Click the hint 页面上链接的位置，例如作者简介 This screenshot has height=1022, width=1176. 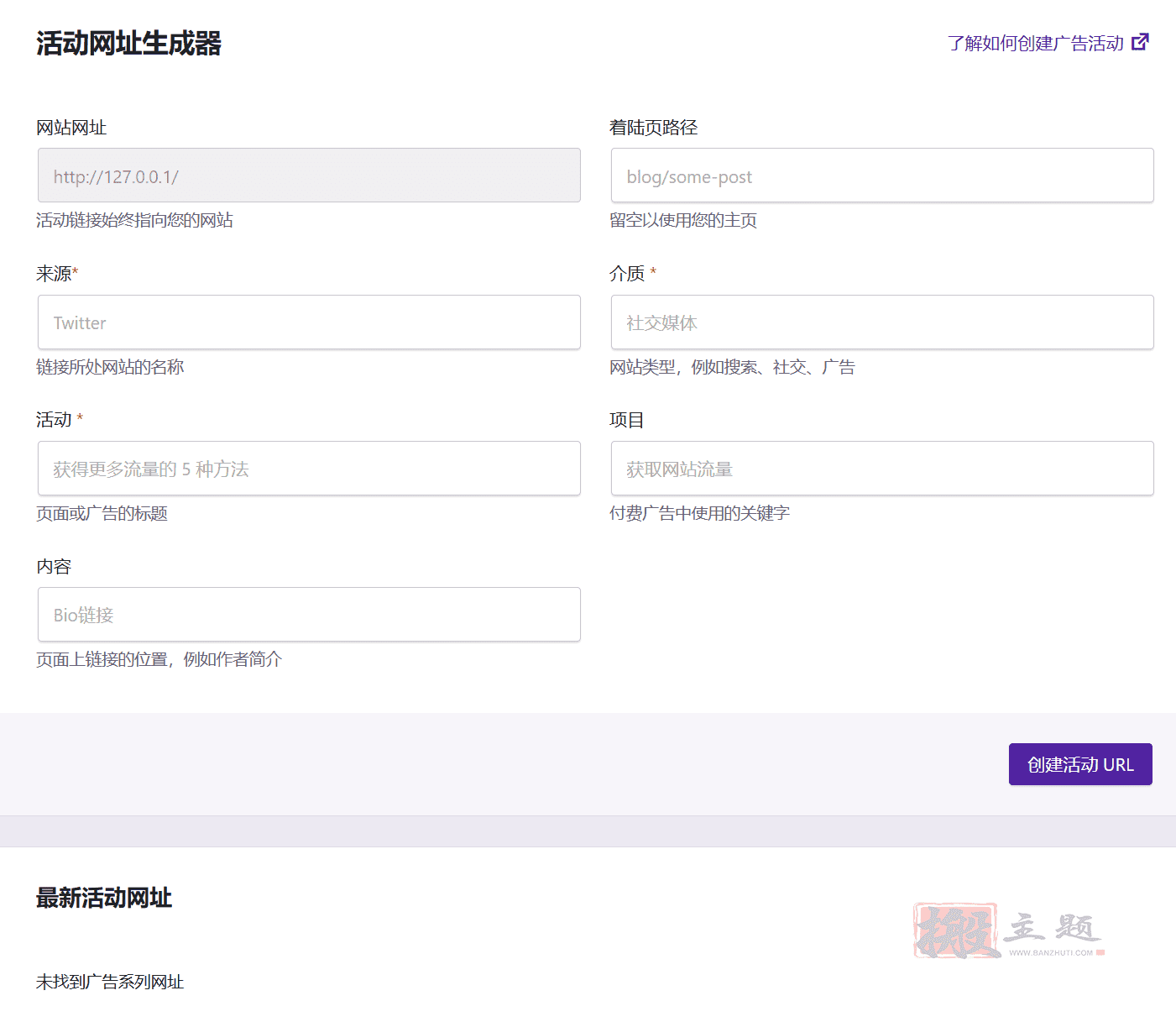pos(159,659)
